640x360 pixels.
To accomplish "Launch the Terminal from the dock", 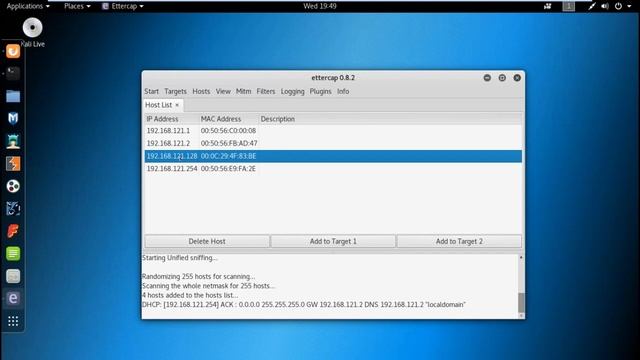I will (x=13, y=73).
